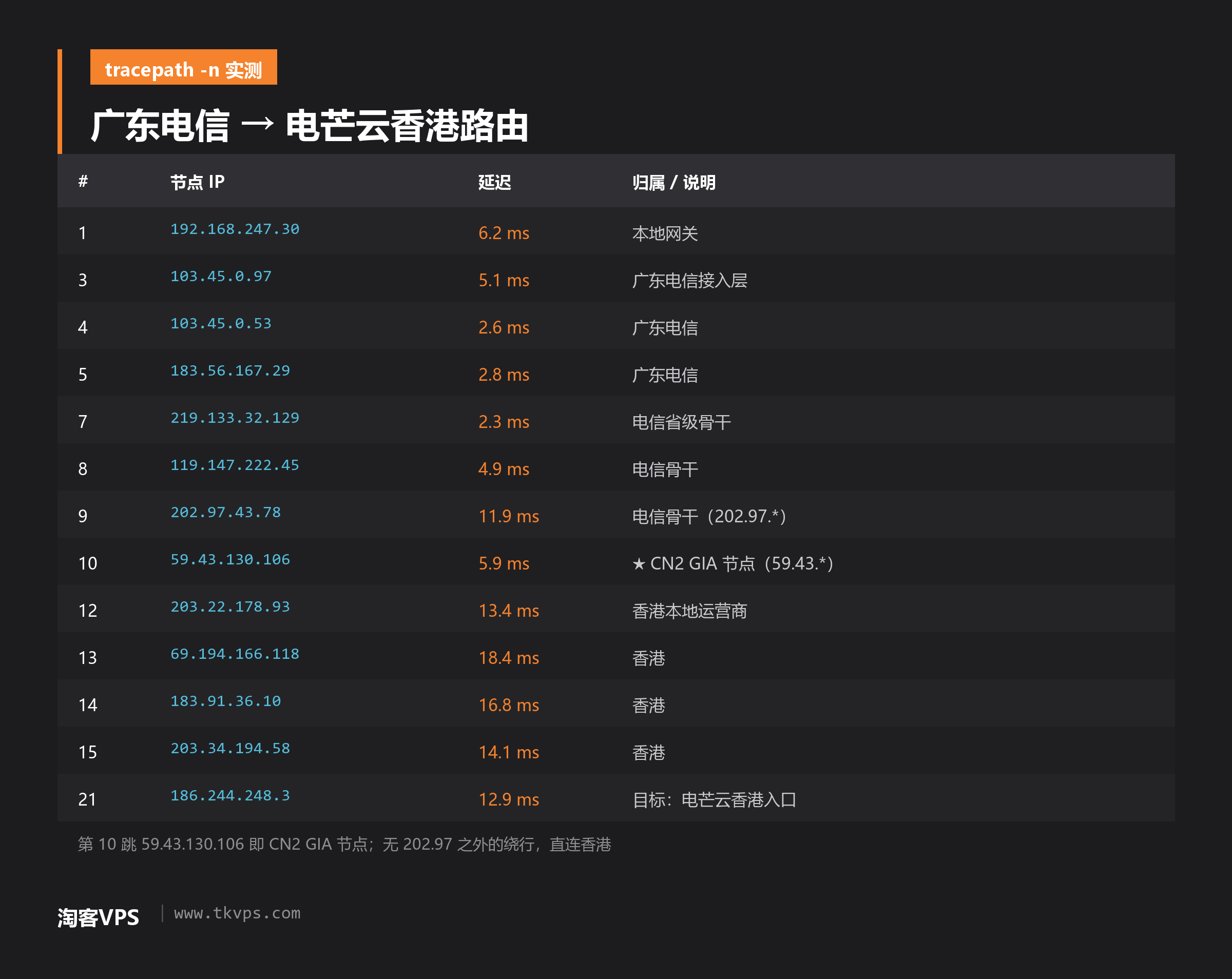Click '香港' in the hop 14 row
Viewport: 1232px width, 979px height.
[648, 706]
